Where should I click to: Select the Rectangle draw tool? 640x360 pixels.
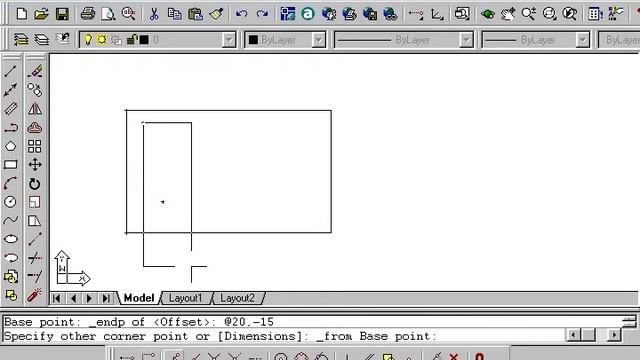point(11,164)
